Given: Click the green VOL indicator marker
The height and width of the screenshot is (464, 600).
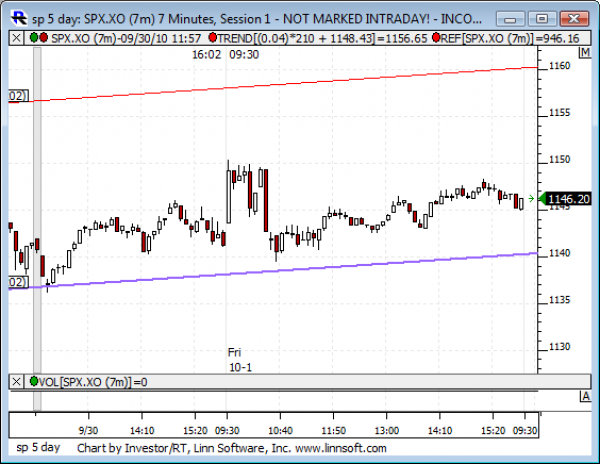Looking at the screenshot, I should [34, 381].
